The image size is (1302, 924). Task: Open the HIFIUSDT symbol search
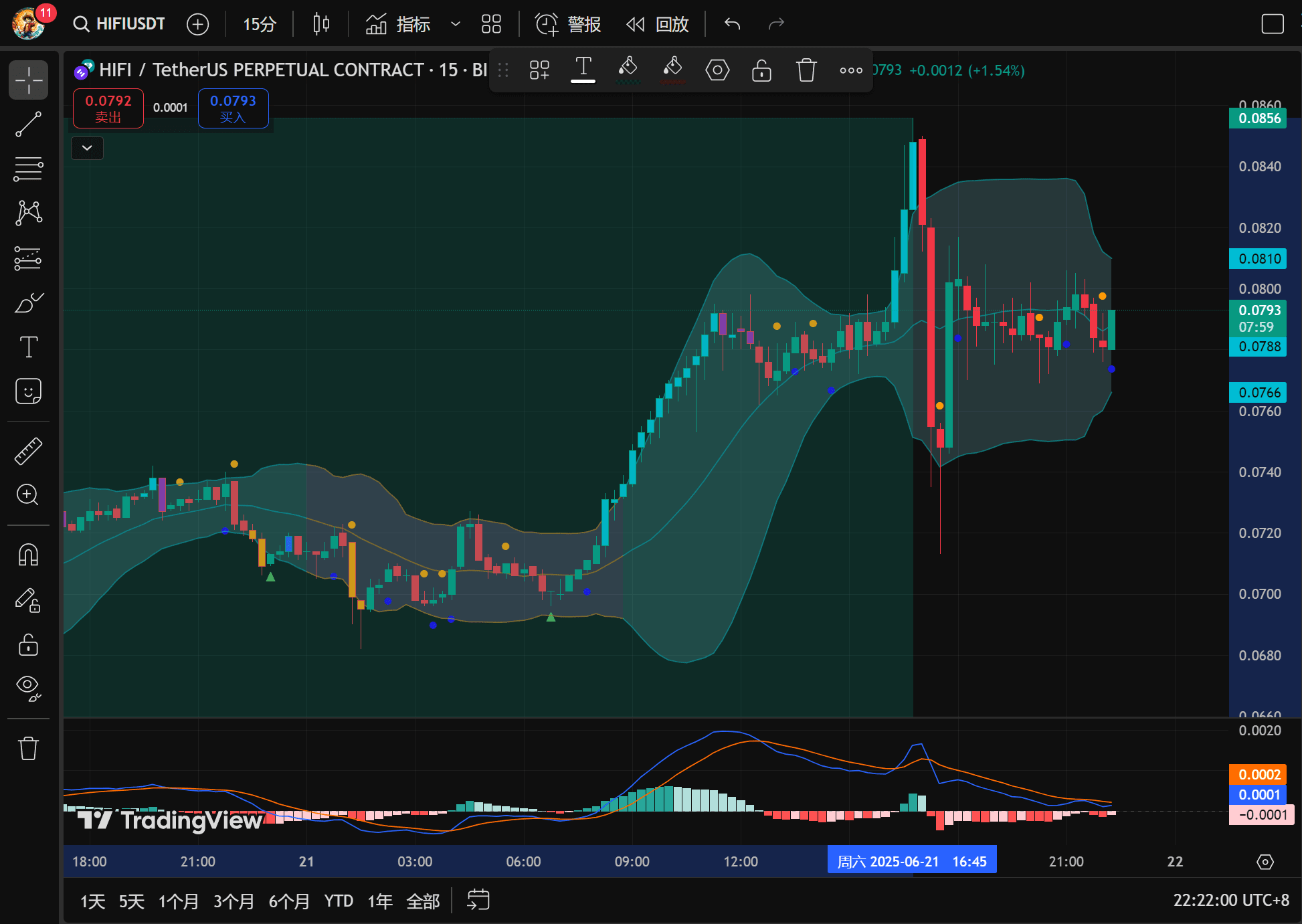[119, 24]
